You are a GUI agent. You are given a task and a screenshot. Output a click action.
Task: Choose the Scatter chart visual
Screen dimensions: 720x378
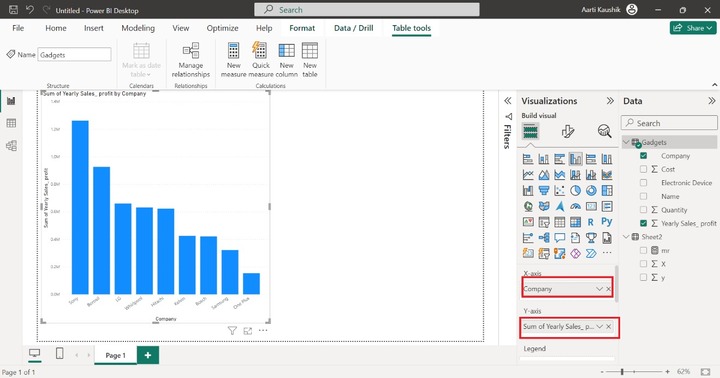click(559, 191)
